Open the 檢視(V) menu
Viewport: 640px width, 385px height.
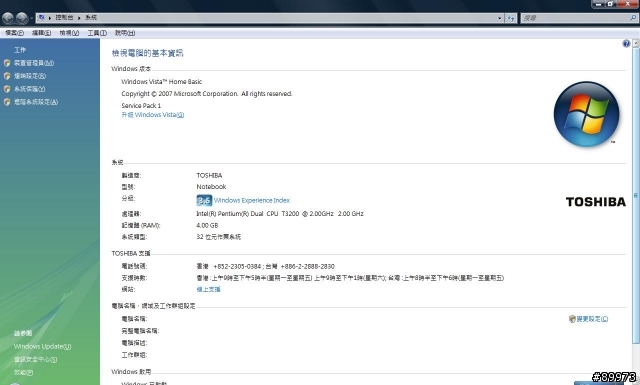[x=69, y=33]
